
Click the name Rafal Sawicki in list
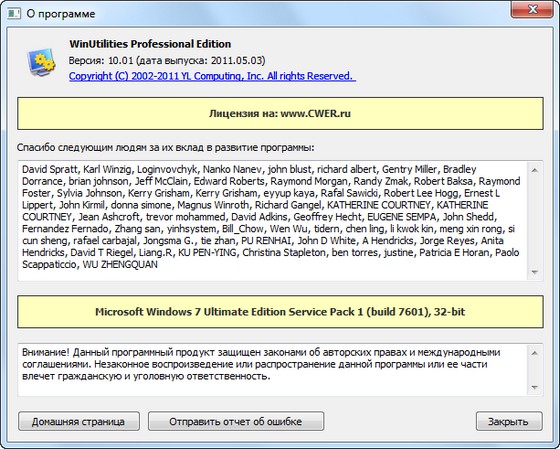tap(349, 193)
